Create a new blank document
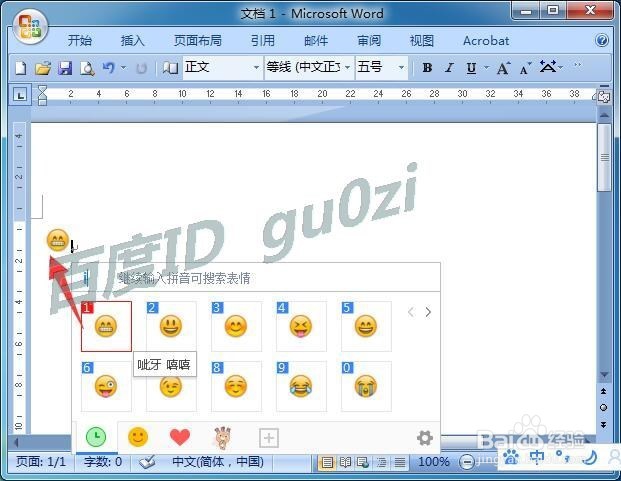 coord(21,68)
